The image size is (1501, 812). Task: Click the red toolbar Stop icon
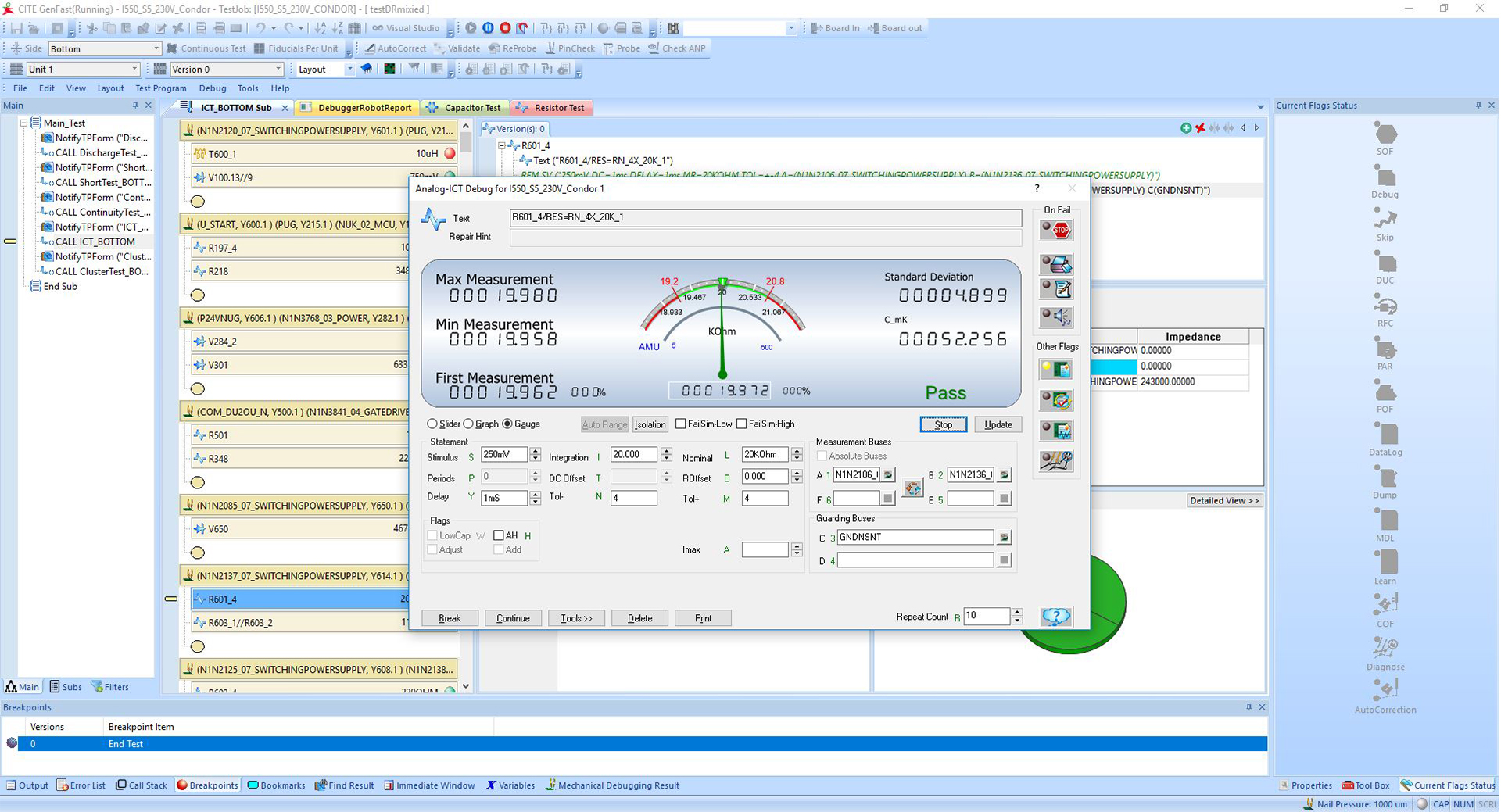[505, 28]
